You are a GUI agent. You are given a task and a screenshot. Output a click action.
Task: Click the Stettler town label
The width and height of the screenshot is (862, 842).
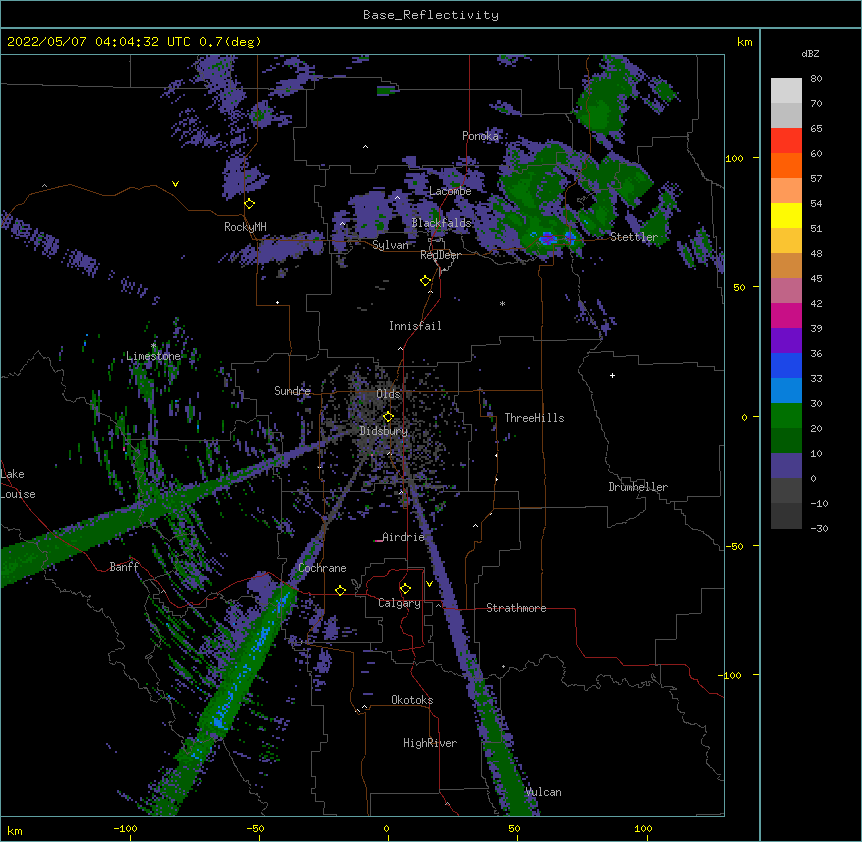click(x=633, y=237)
